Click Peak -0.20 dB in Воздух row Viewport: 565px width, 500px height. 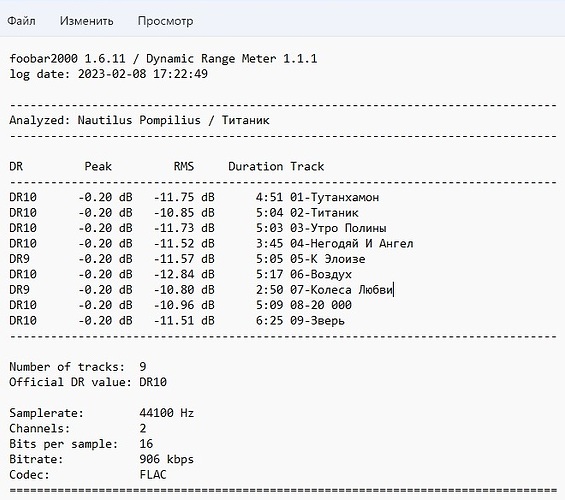pos(105,274)
